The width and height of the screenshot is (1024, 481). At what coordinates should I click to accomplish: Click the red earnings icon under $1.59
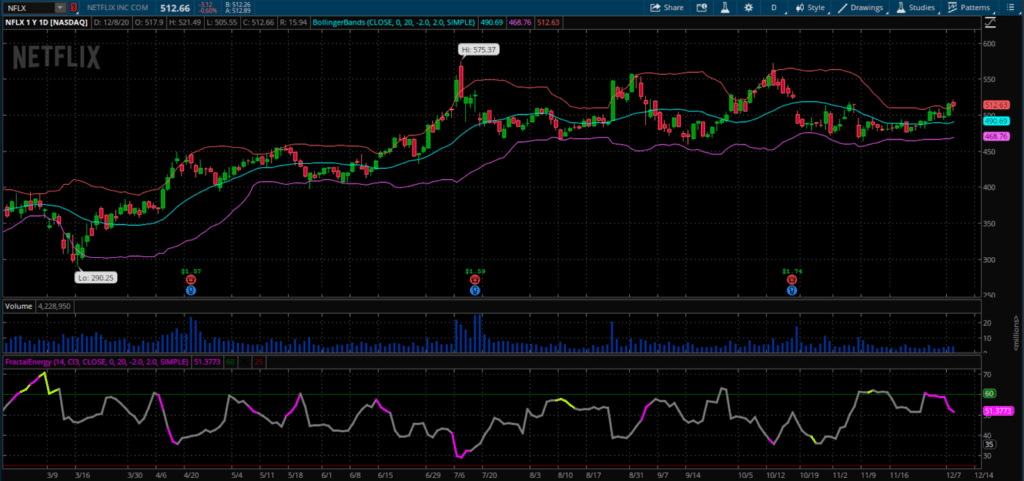(x=475, y=279)
